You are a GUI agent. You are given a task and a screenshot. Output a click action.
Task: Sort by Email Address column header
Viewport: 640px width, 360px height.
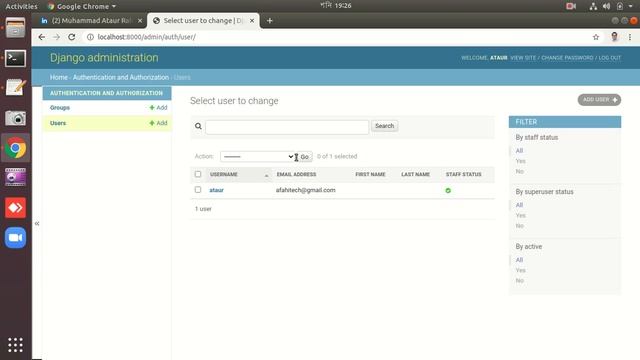pos(296,174)
